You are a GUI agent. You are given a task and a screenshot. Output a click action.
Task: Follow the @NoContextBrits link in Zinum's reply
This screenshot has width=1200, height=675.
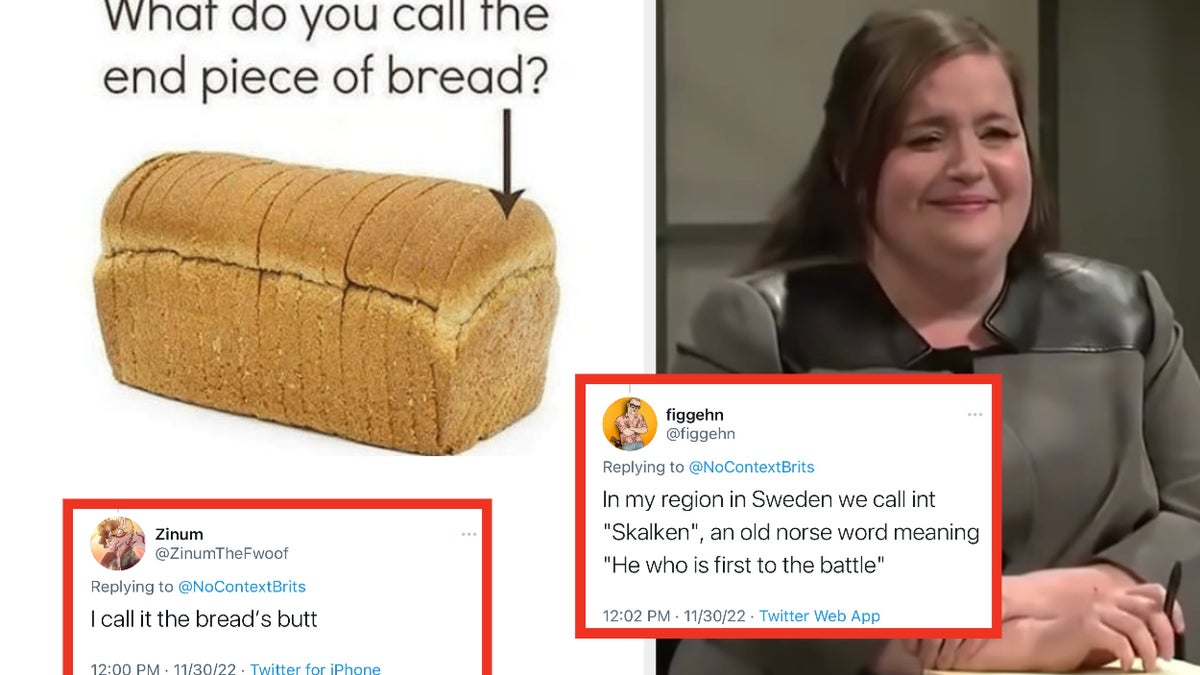(241, 587)
